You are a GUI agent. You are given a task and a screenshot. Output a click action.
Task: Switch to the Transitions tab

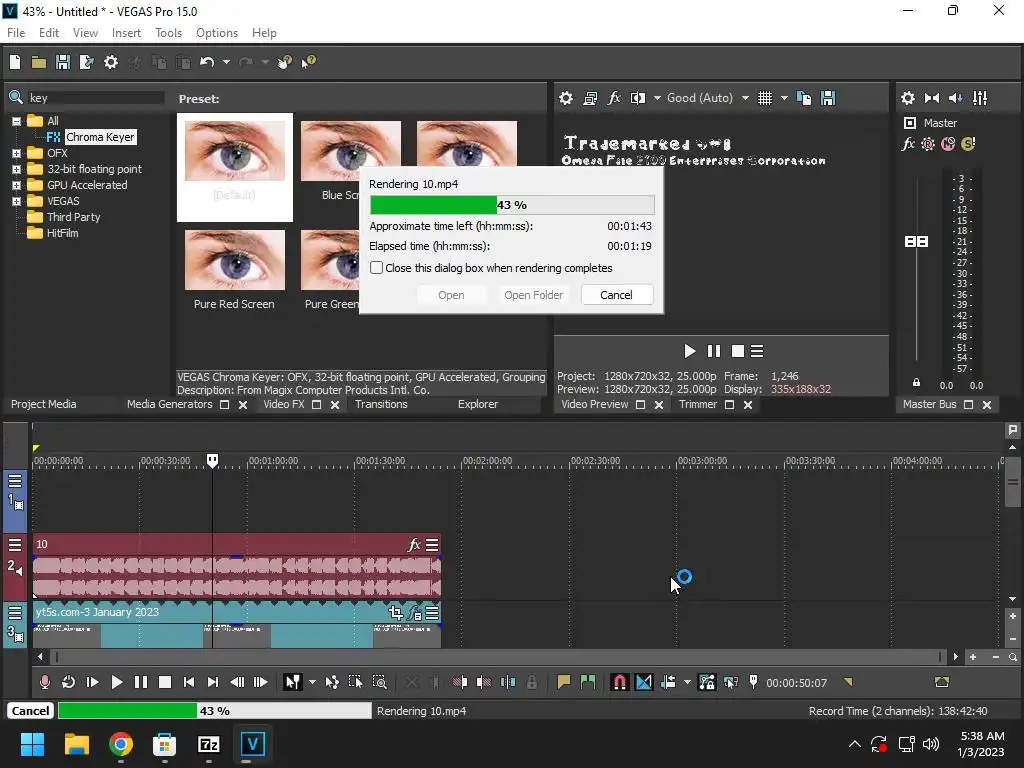pyautogui.click(x=381, y=404)
